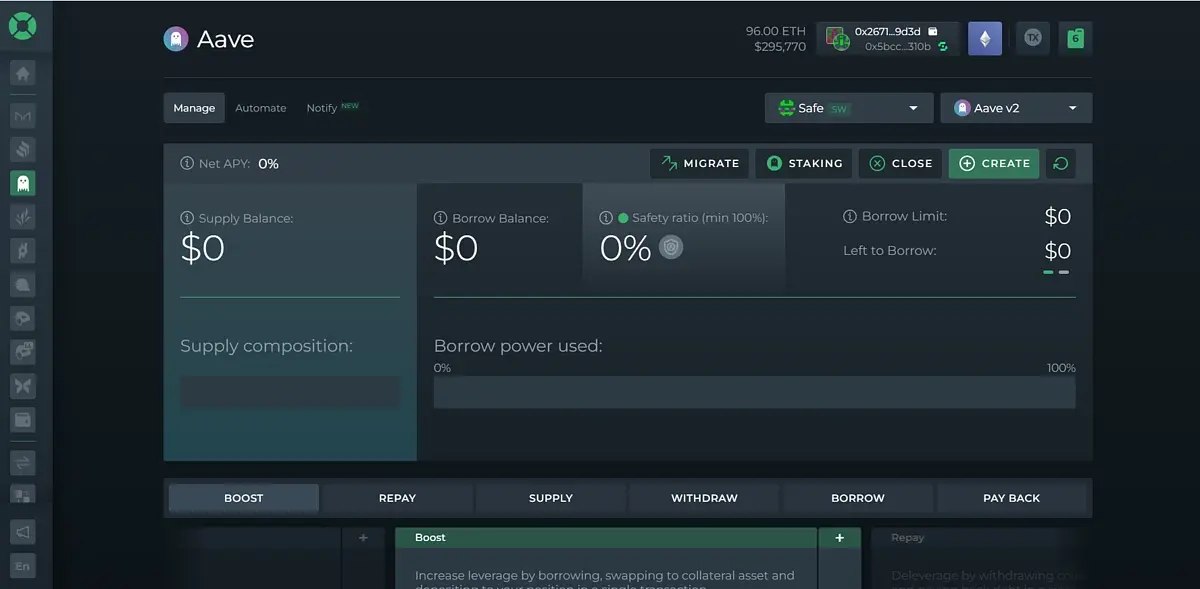Click the info icon beside Safety ratio

coord(606,217)
